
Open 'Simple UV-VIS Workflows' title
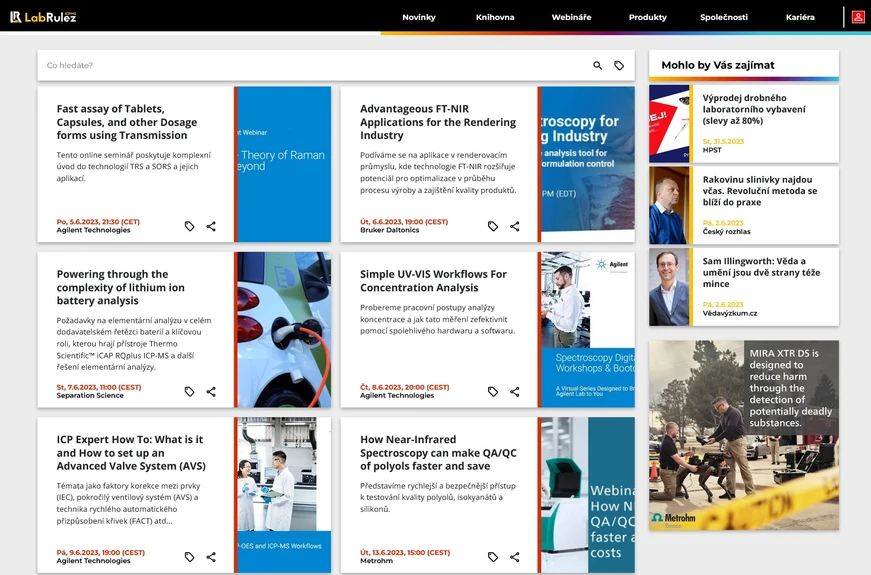coord(433,281)
